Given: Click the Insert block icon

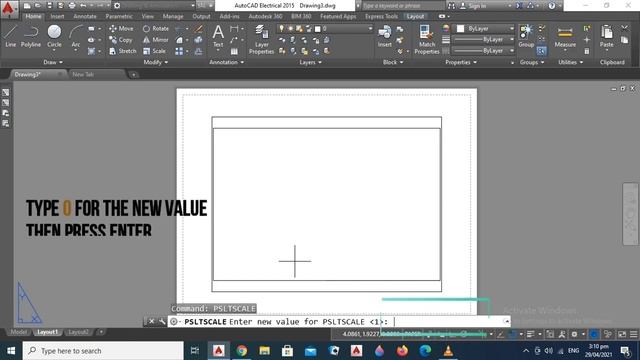Looking at the screenshot, I should pyautogui.click(x=384, y=36).
